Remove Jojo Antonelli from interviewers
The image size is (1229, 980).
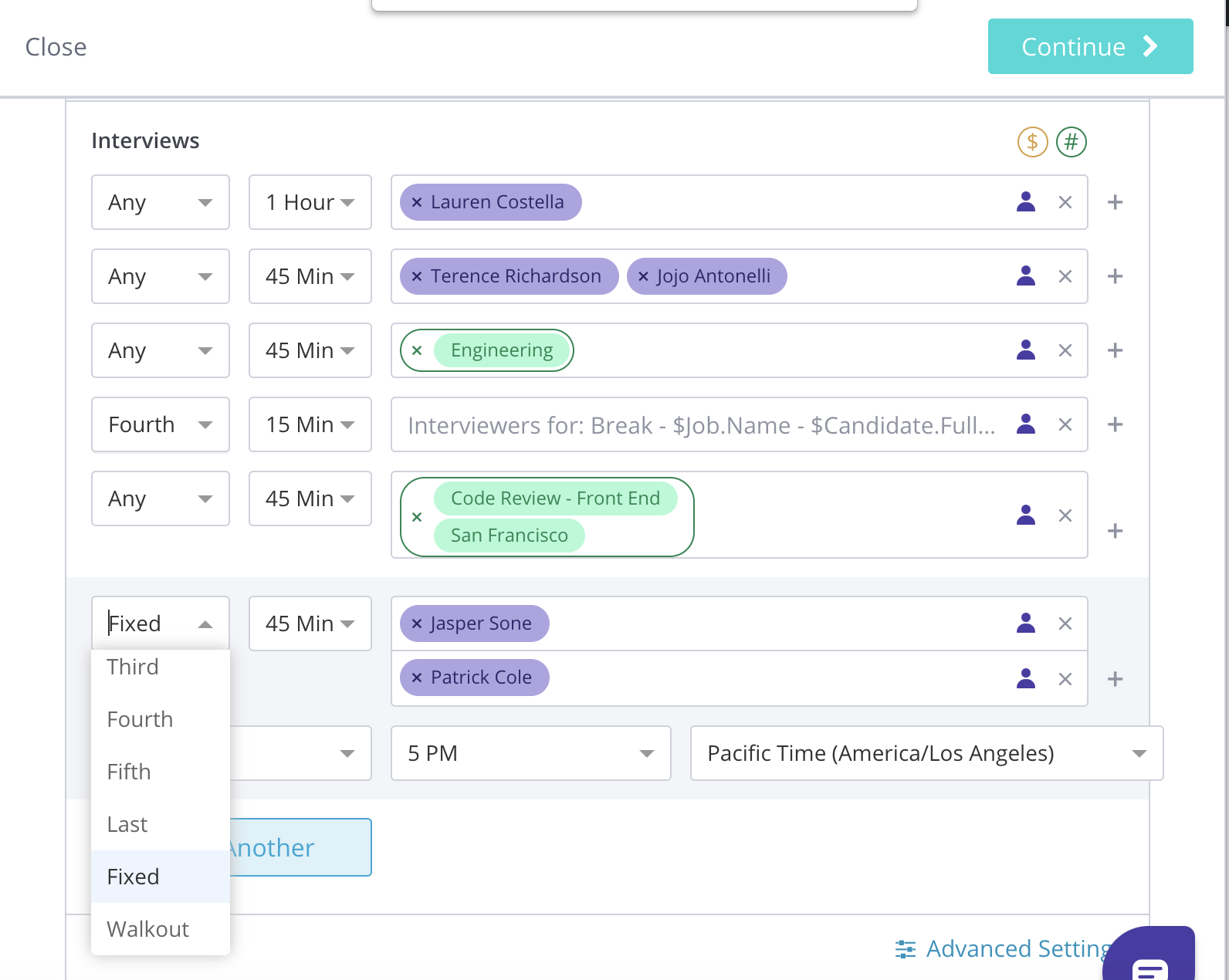tap(643, 276)
